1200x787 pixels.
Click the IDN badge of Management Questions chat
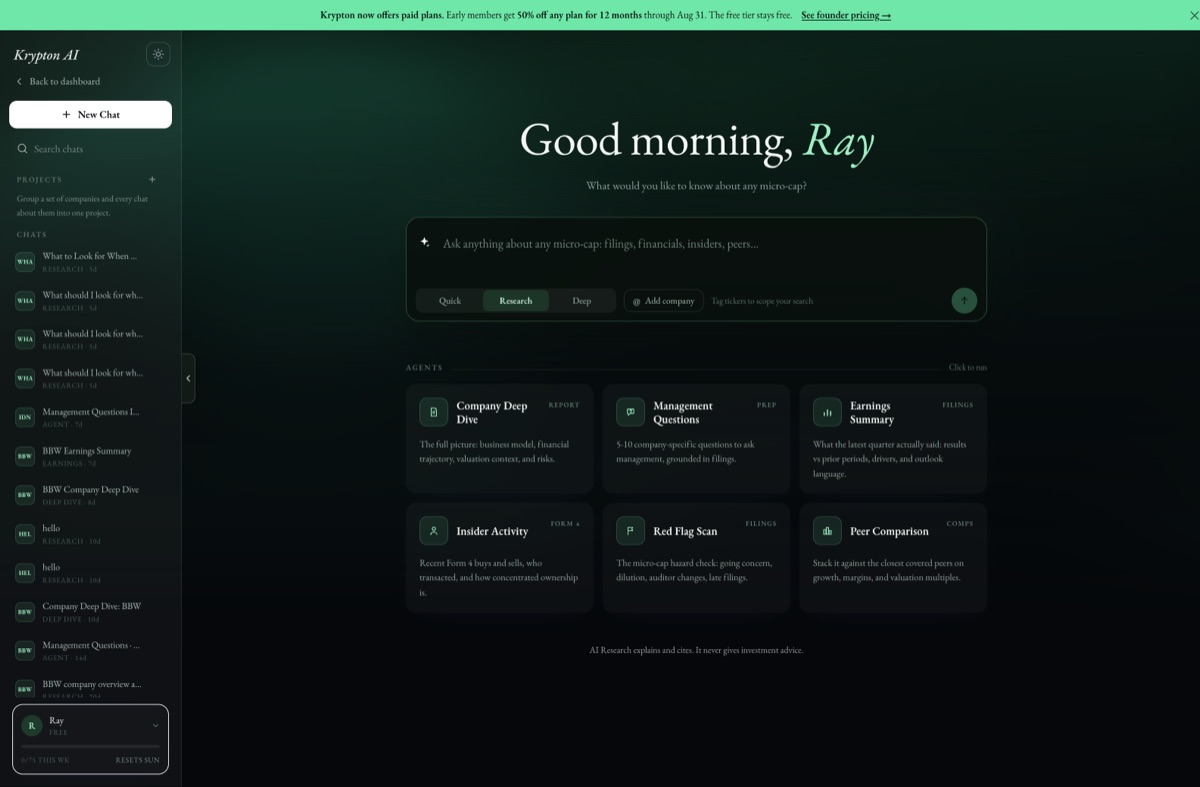(25, 418)
